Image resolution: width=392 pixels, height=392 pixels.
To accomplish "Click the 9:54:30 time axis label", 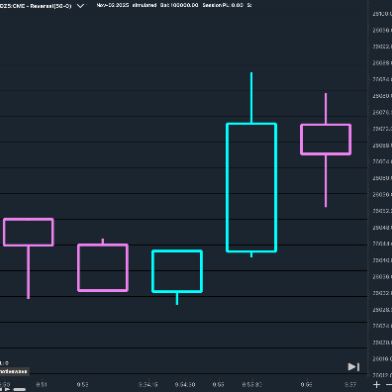I will (x=185, y=385).
